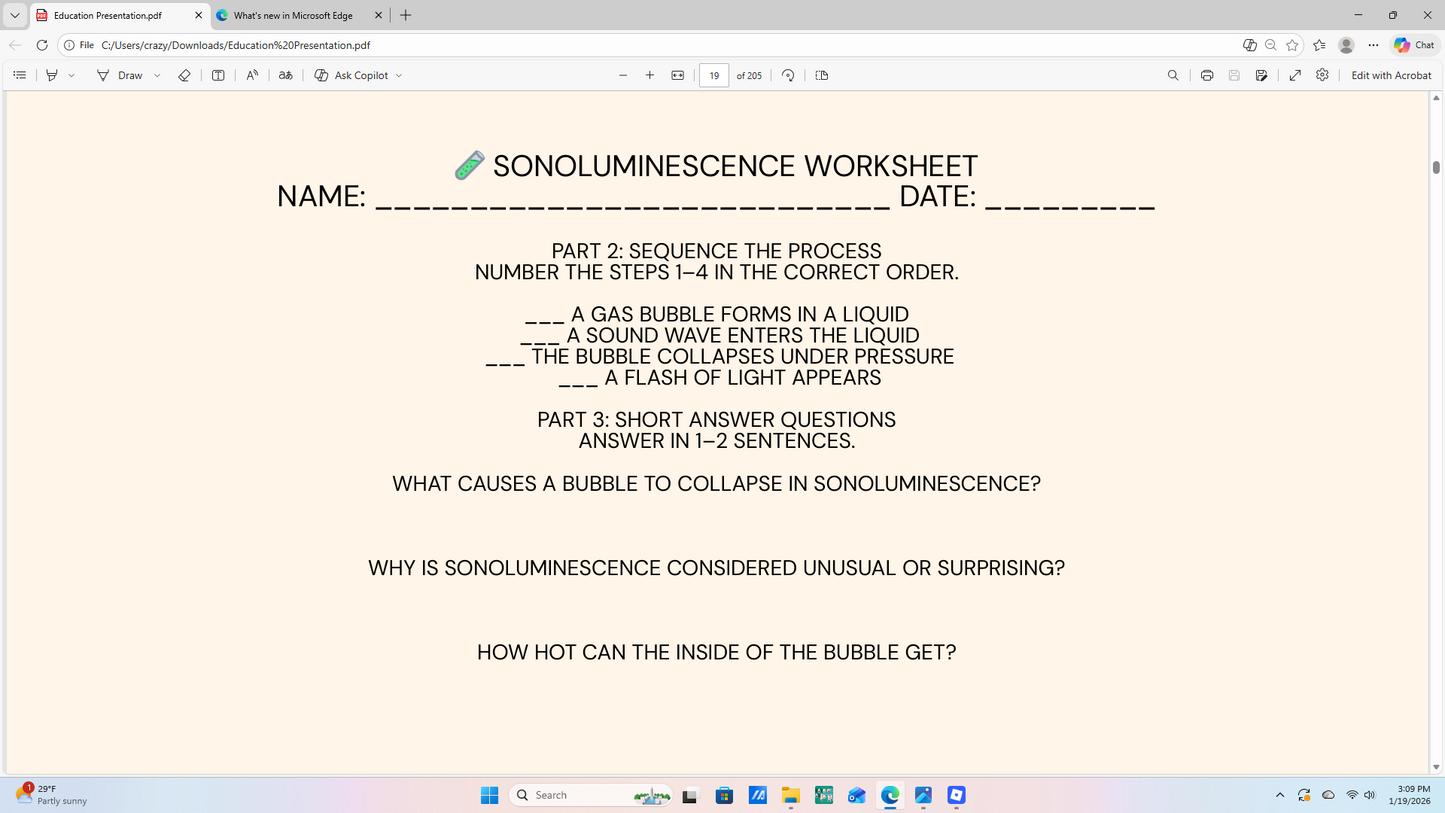This screenshot has height=813, width=1445.
Task: Open the browser profile avatar
Action: [x=1346, y=45]
